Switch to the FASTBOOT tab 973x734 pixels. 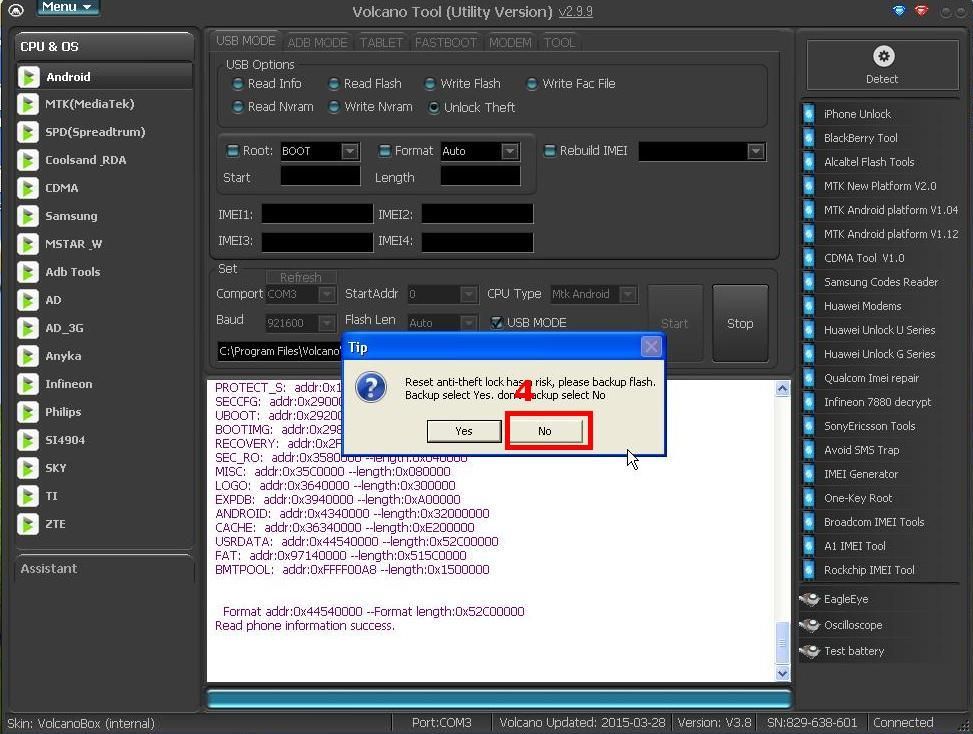pyautogui.click(x=445, y=42)
